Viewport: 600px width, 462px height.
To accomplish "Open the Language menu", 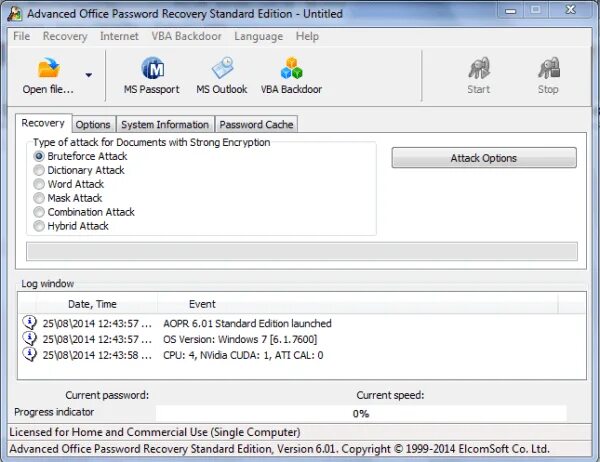I will [x=259, y=36].
